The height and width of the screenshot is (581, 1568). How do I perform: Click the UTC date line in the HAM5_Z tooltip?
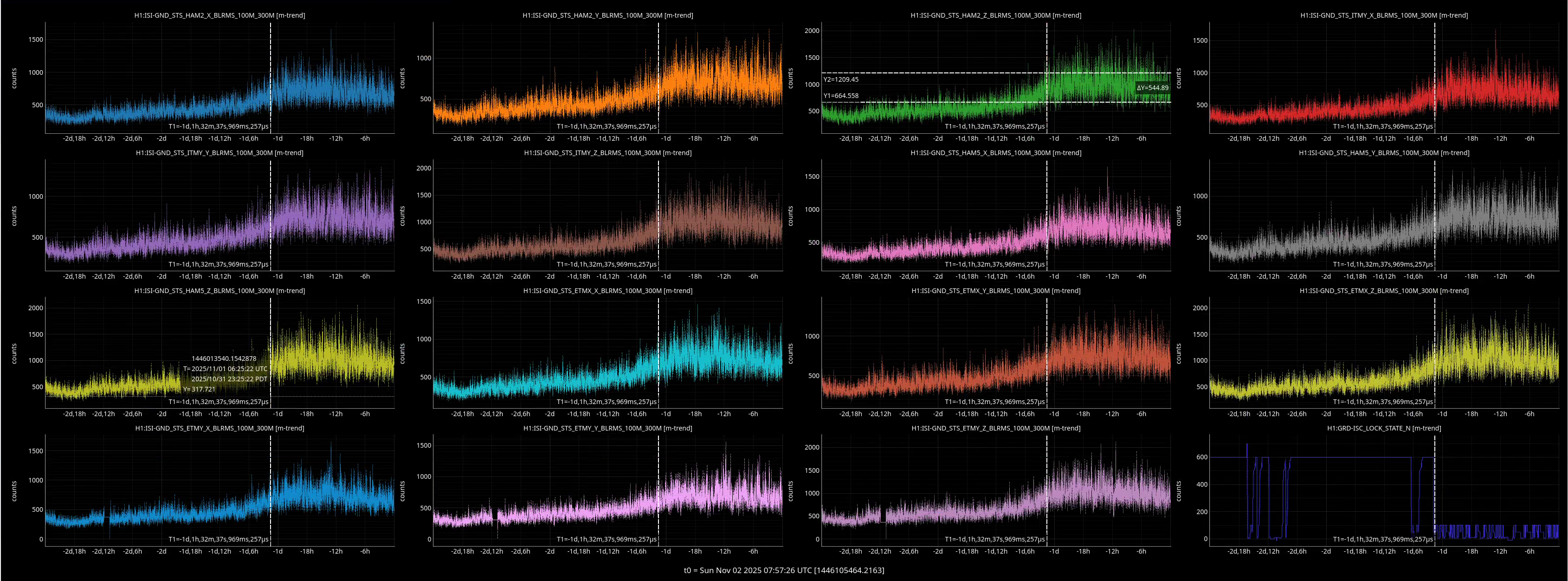point(225,368)
